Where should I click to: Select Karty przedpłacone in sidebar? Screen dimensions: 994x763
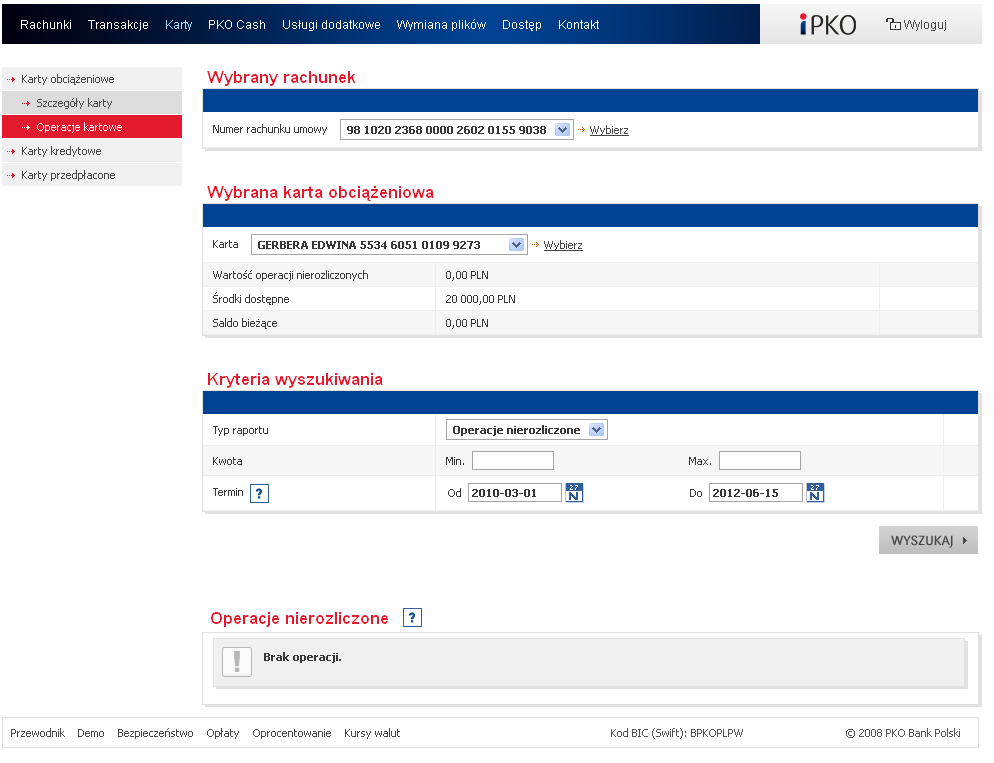(92, 175)
